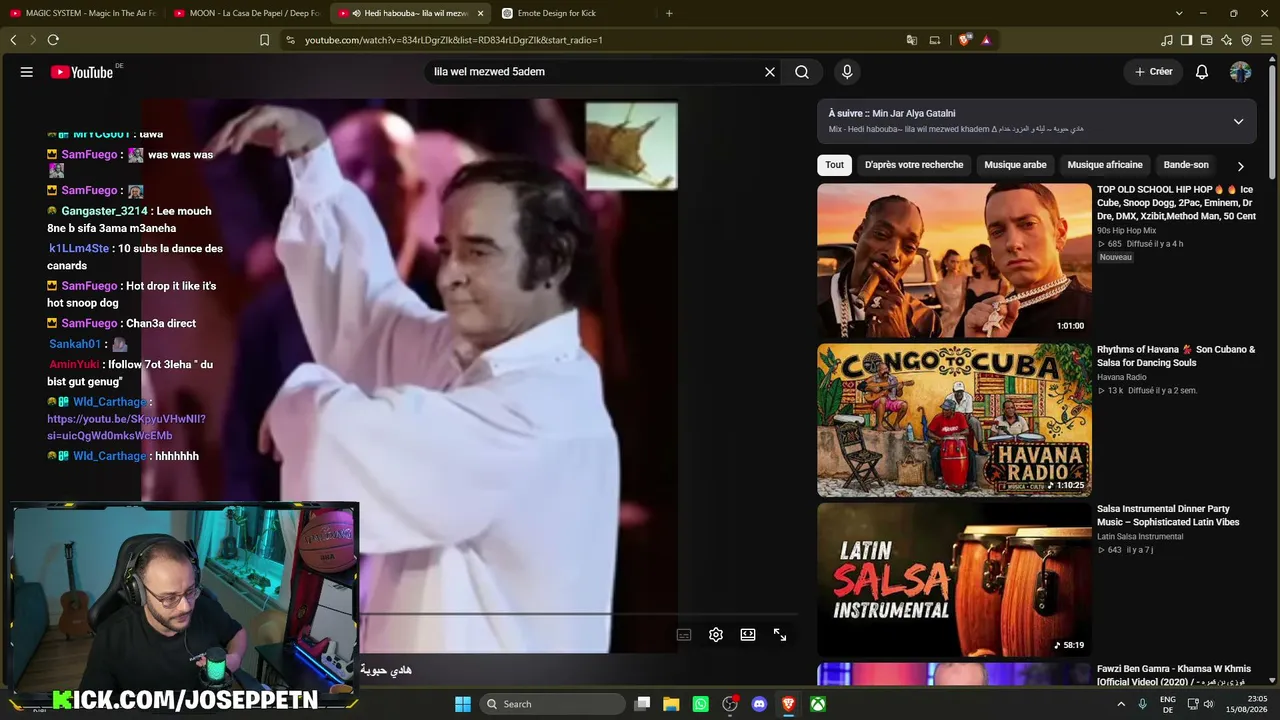
Task: Open the site settings icon in the address bar
Action: 290,40
